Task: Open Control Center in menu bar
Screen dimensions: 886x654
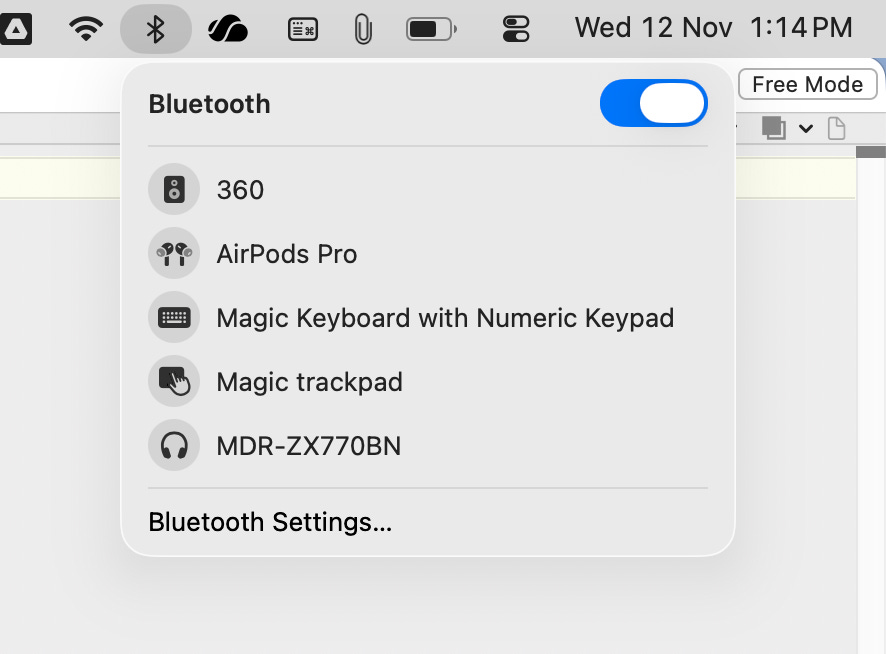Action: click(516, 29)
